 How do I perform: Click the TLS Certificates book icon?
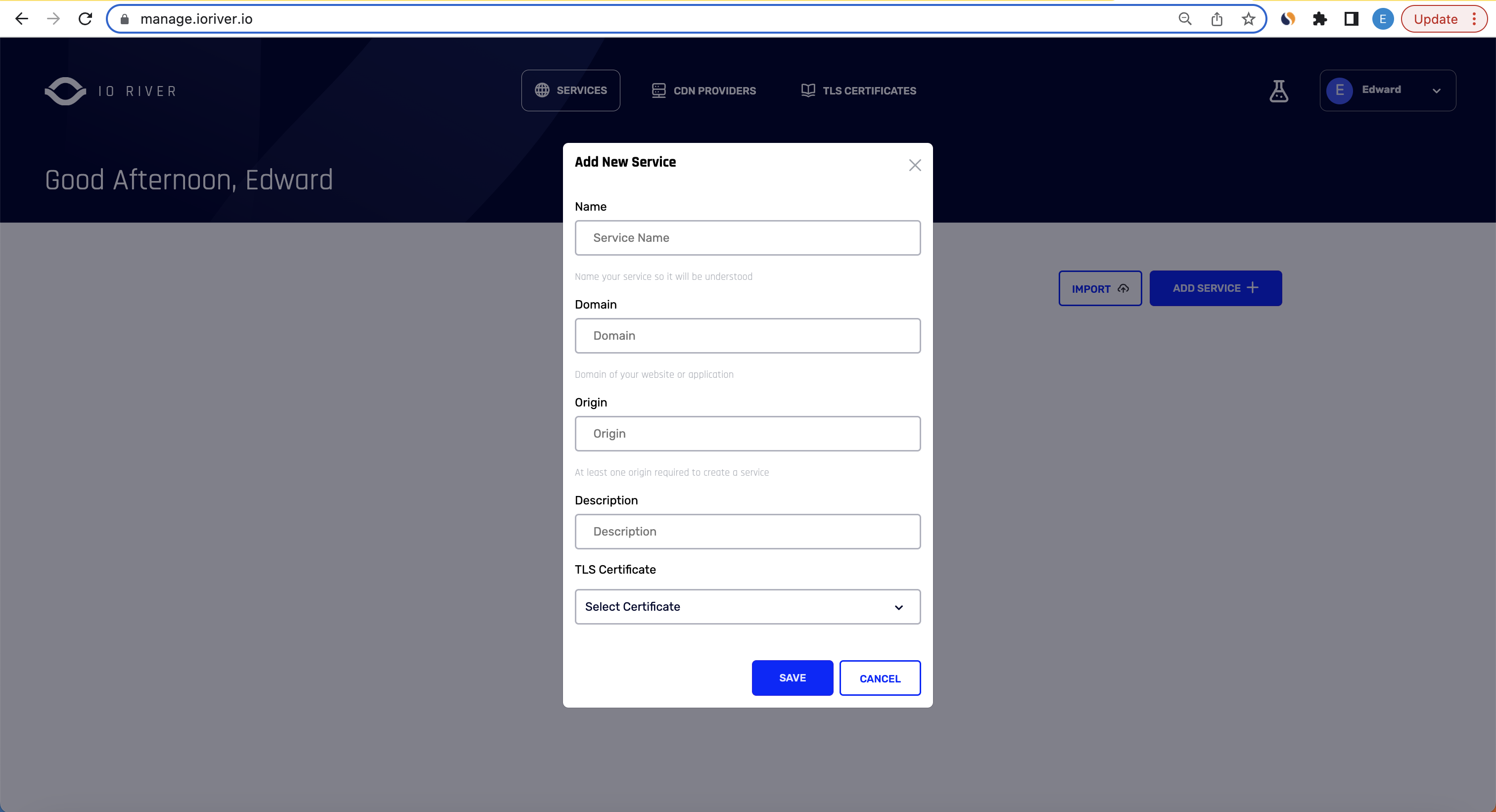pos(808,90)
